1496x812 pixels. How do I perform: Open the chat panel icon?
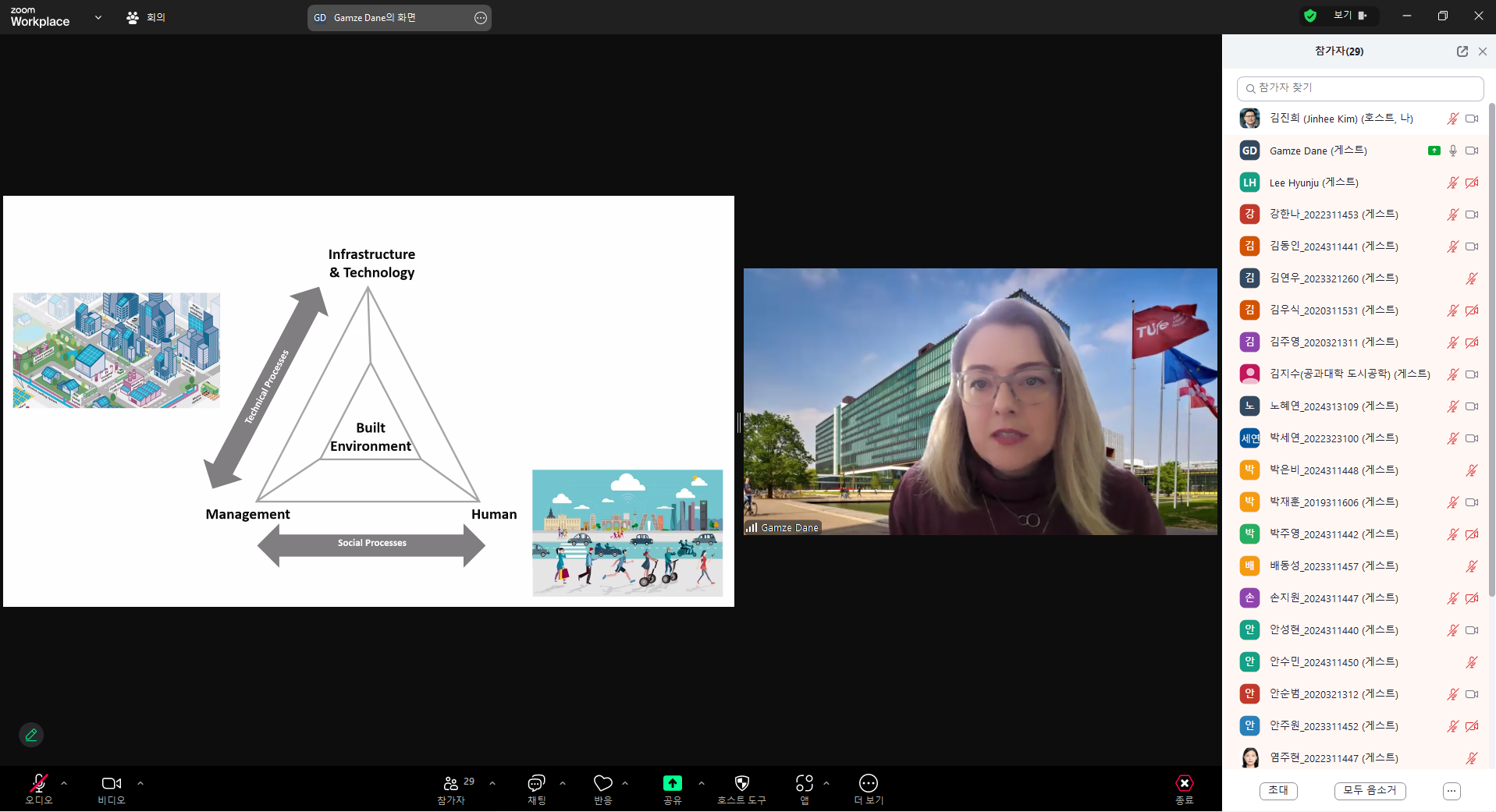point(536,783)
